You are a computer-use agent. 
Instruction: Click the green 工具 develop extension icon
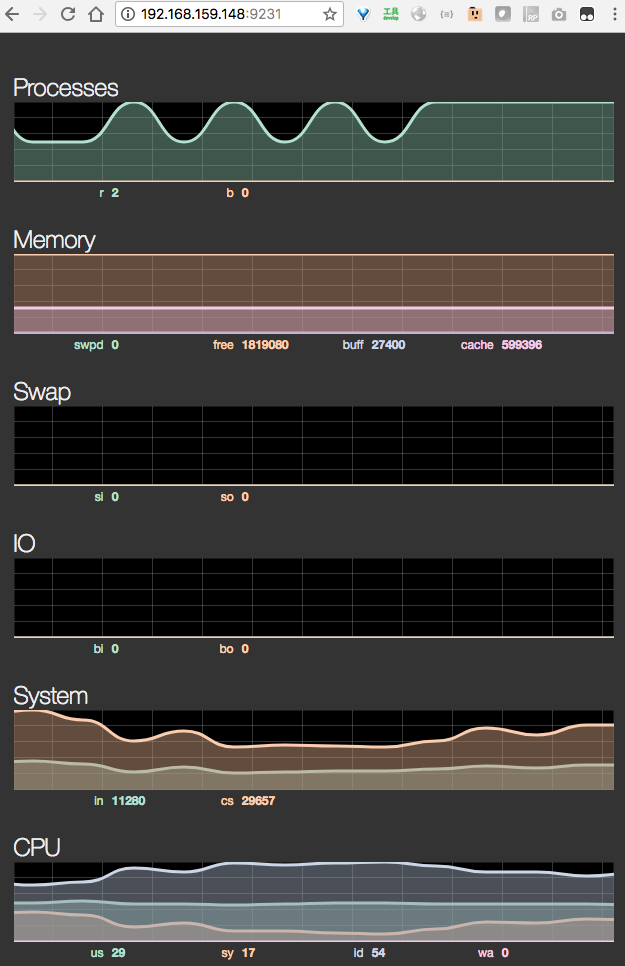[391, 15]
